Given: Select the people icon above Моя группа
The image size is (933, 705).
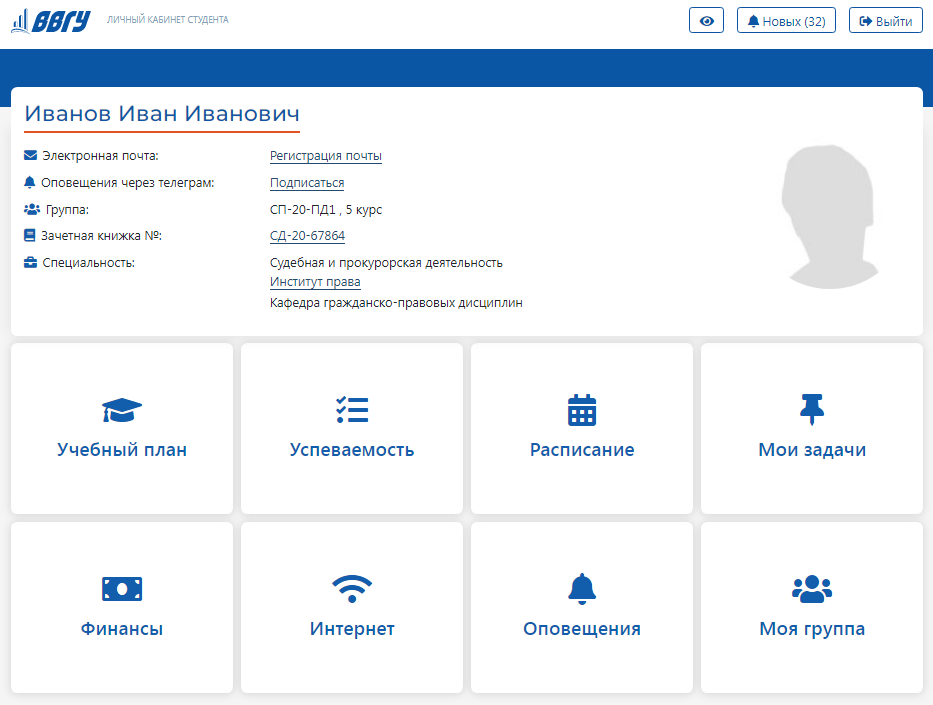Looking at the screenshot, I should [812, 589].
